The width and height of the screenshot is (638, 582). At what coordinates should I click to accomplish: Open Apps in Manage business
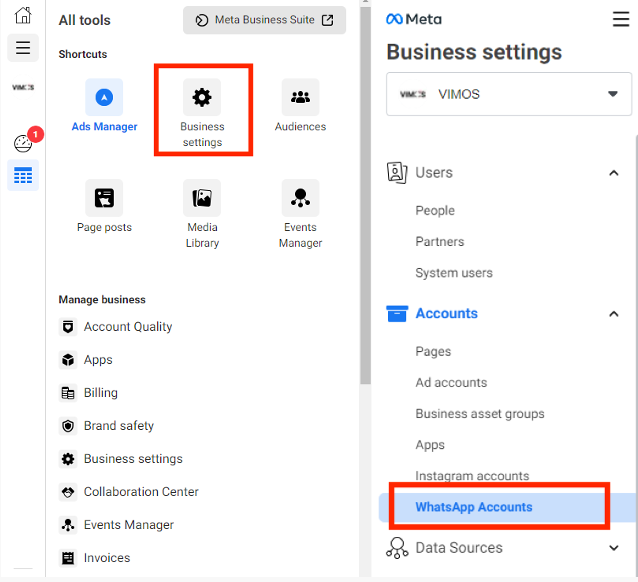coord(98,360)
